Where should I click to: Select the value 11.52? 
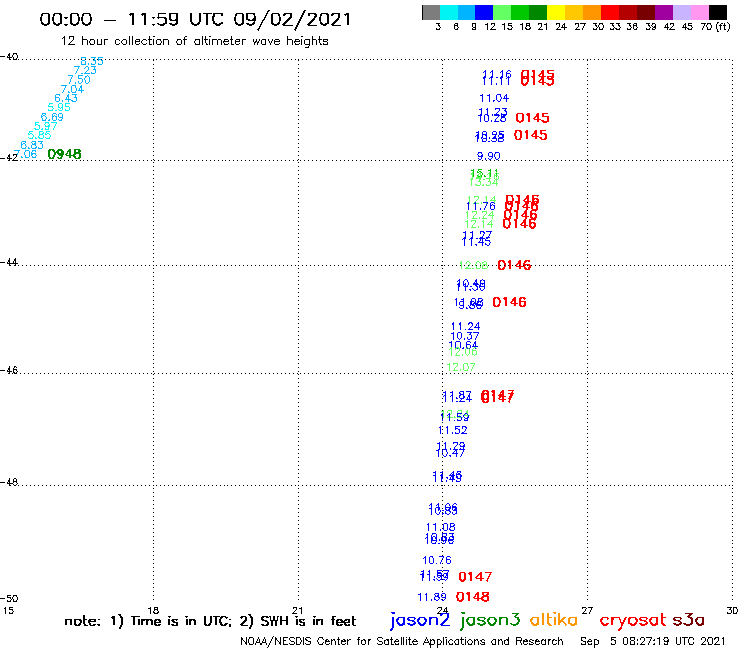point(453,431)
